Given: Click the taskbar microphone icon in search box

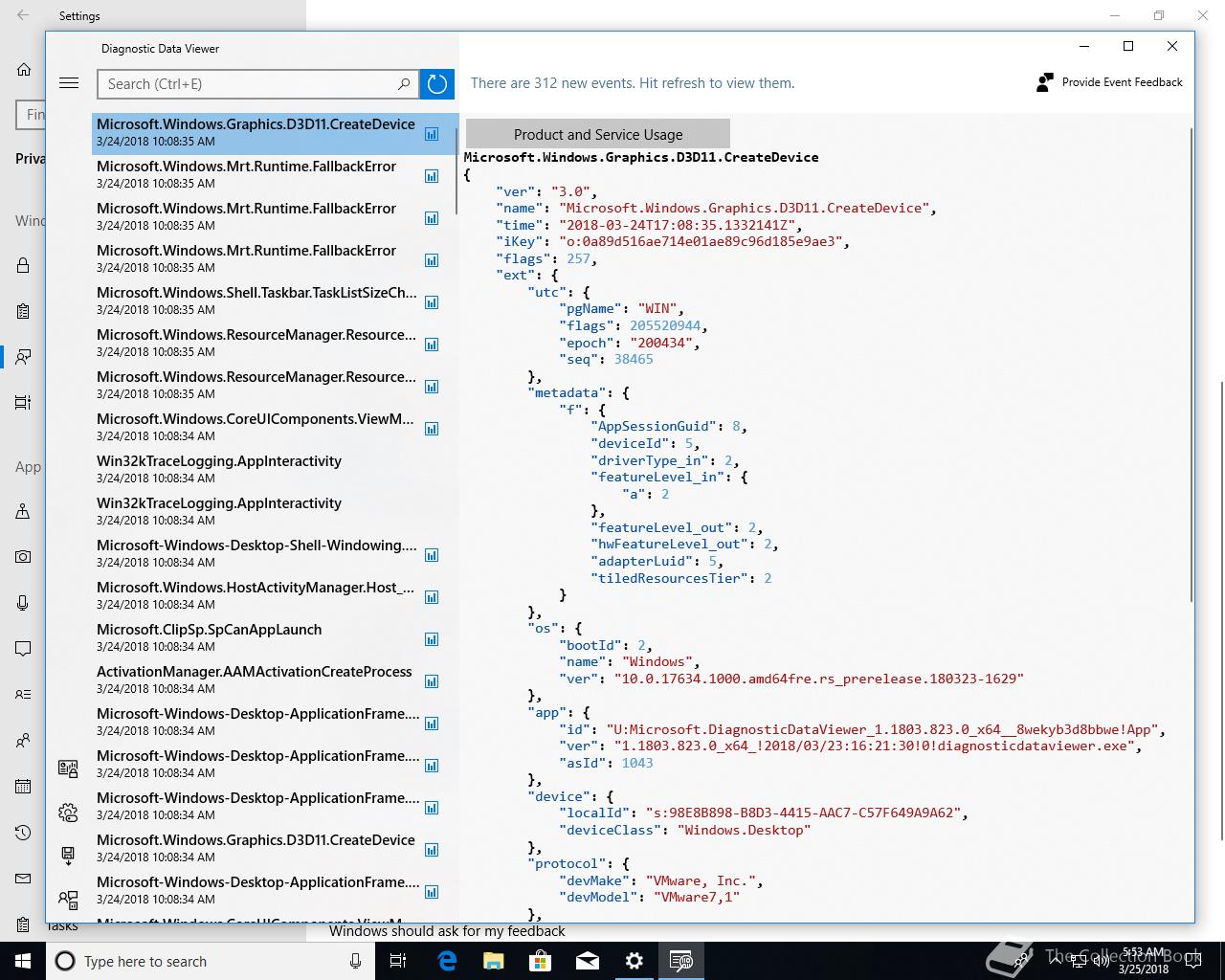Looking at the screenshot, I should pyautogui.click(x=355, y=961).
